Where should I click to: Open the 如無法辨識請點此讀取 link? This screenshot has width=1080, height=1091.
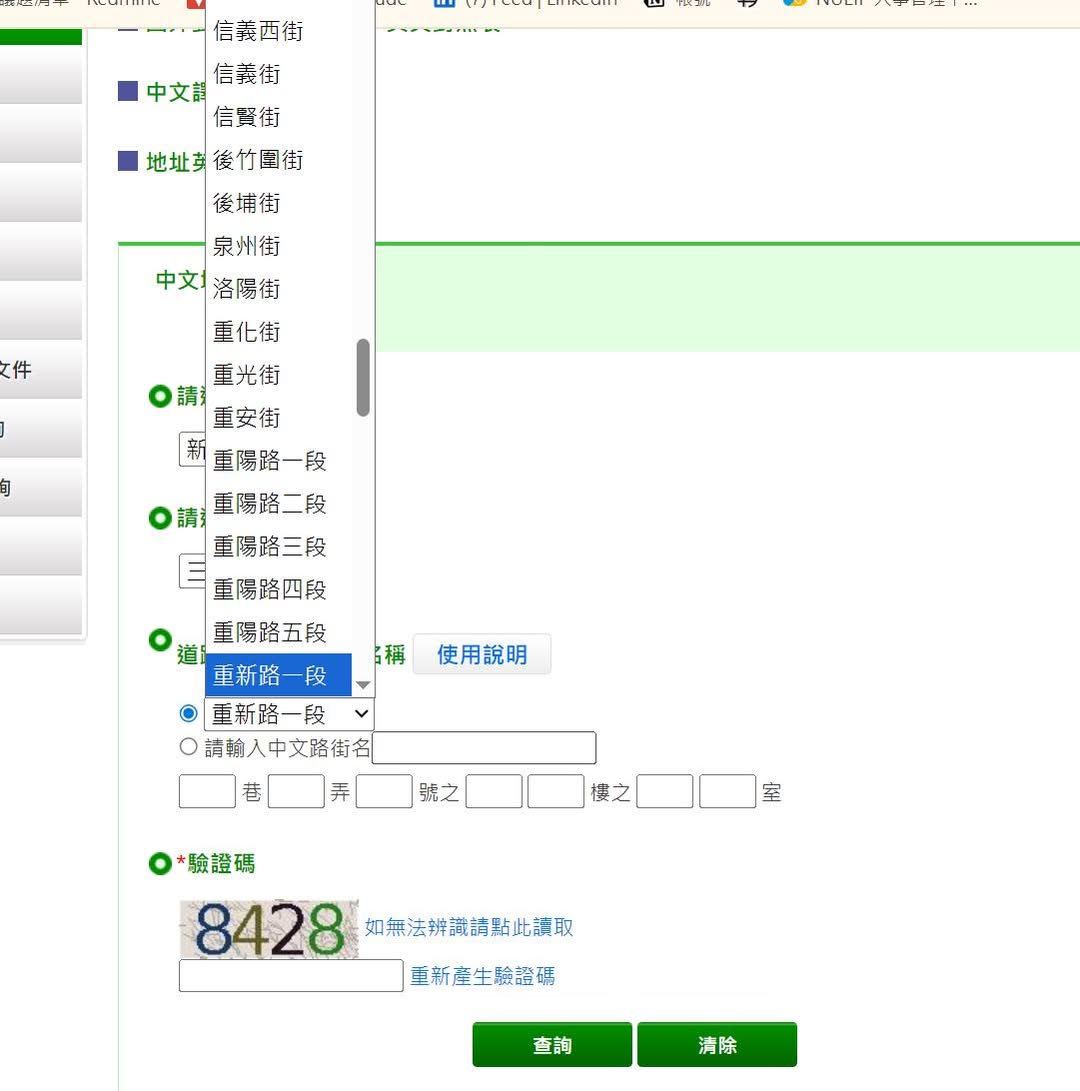[469, 927]
